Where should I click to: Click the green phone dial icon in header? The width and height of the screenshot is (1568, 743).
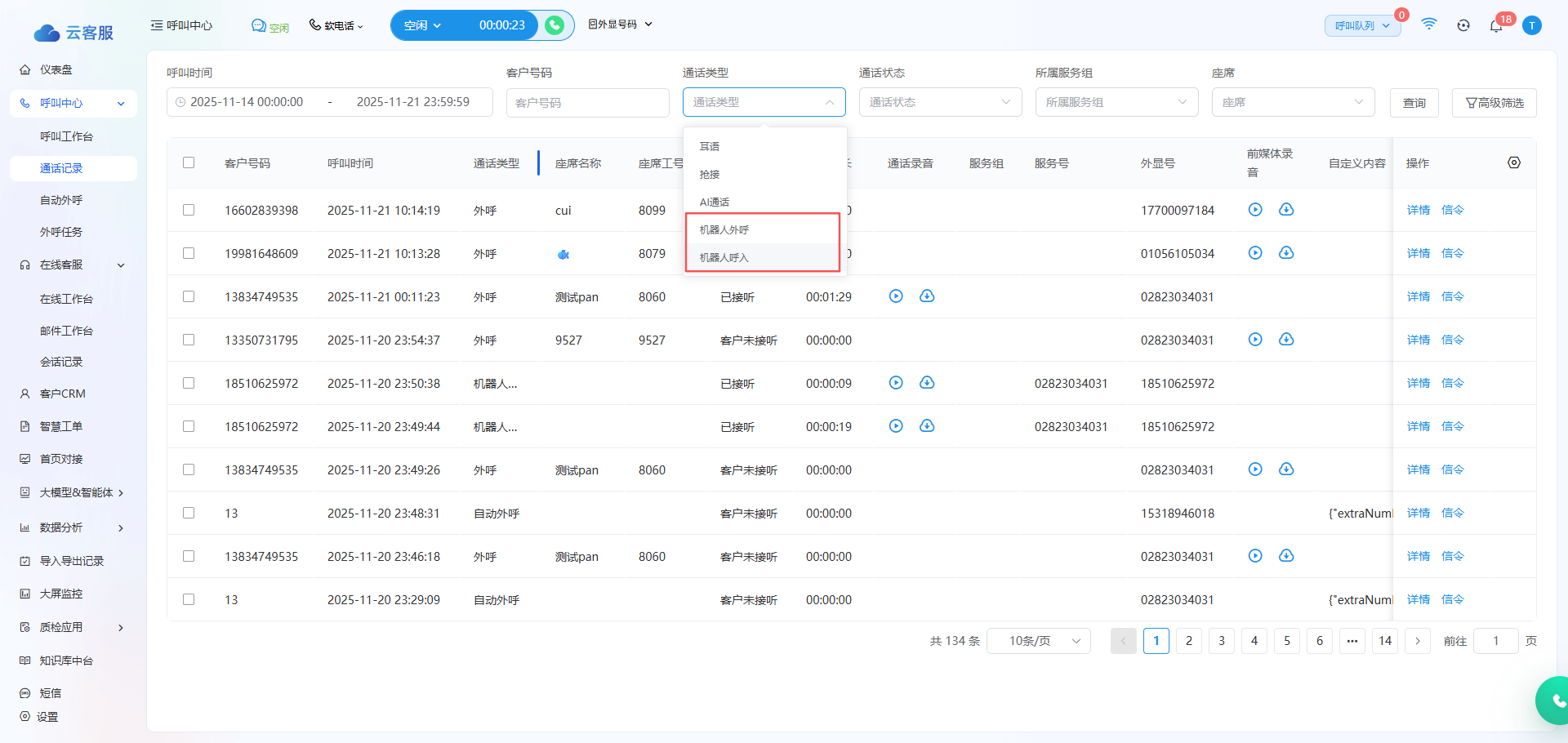[555, 25]
